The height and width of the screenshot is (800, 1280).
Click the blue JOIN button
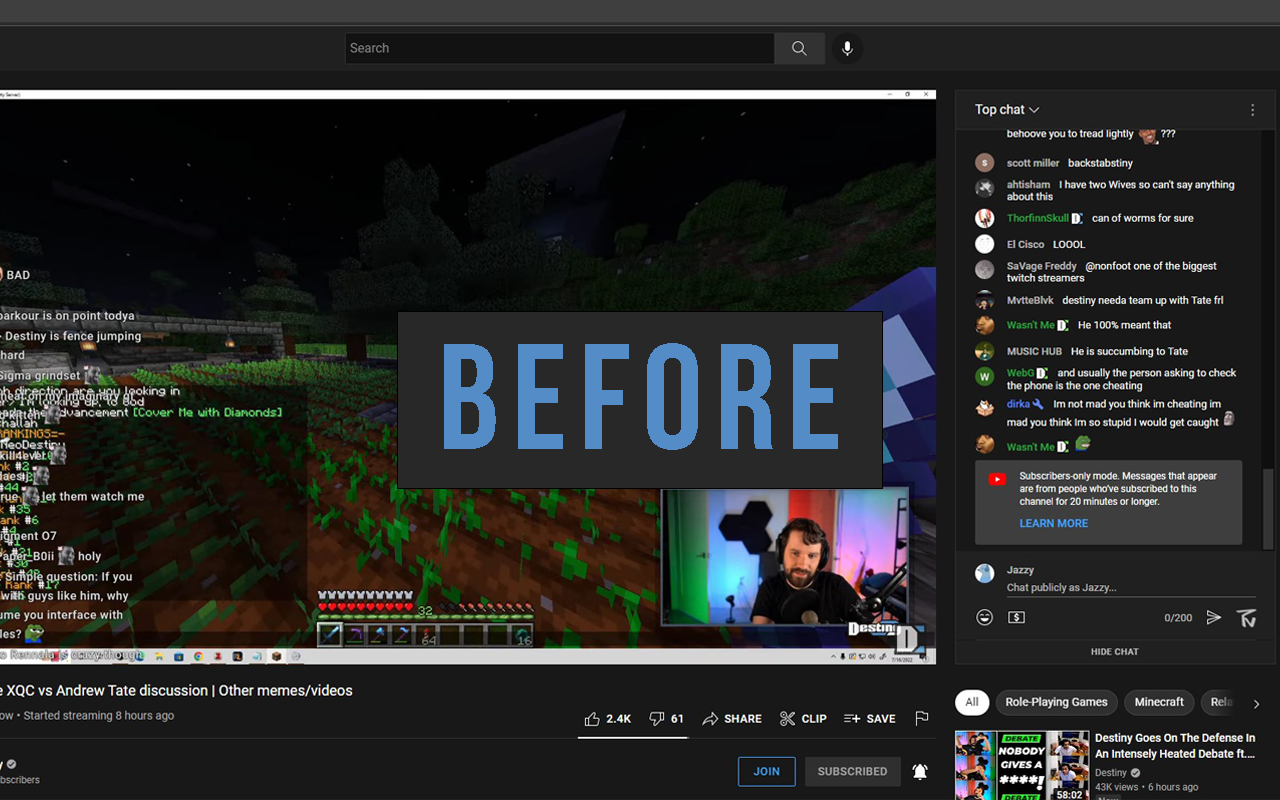pyautogui.click(x=766, y=771)
